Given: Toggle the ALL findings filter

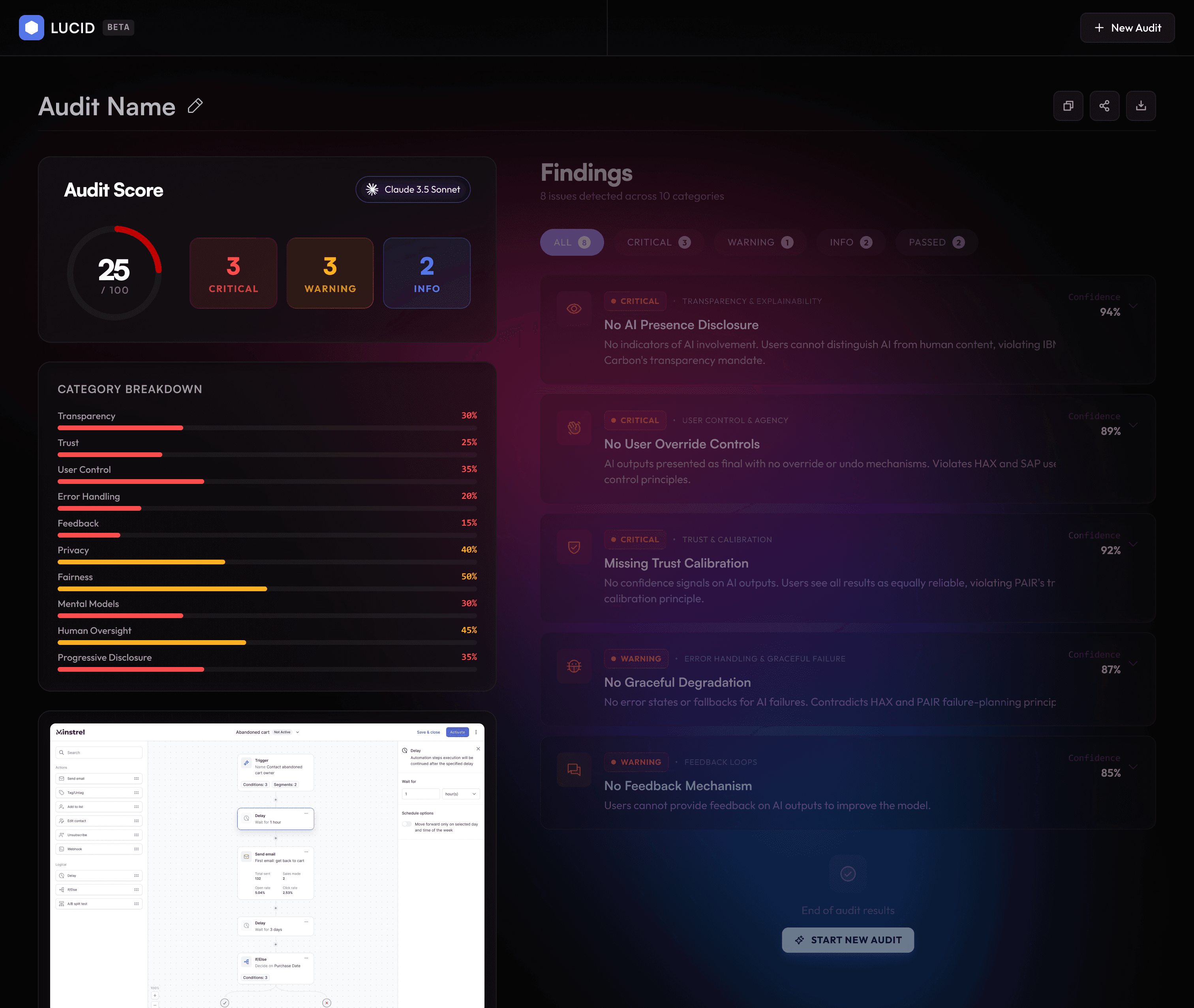Looking at the screenshot, I should 572,242.
